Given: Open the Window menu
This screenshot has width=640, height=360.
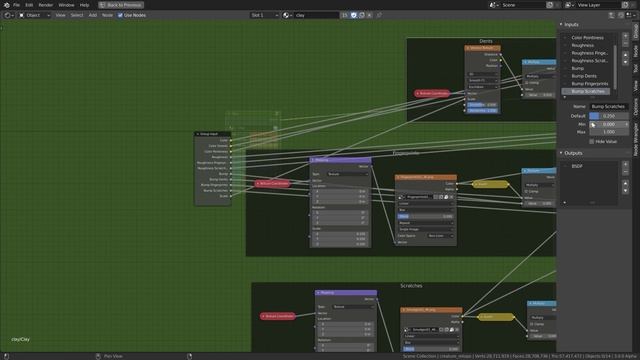Looking at the screenshot, I should [66, 5].
